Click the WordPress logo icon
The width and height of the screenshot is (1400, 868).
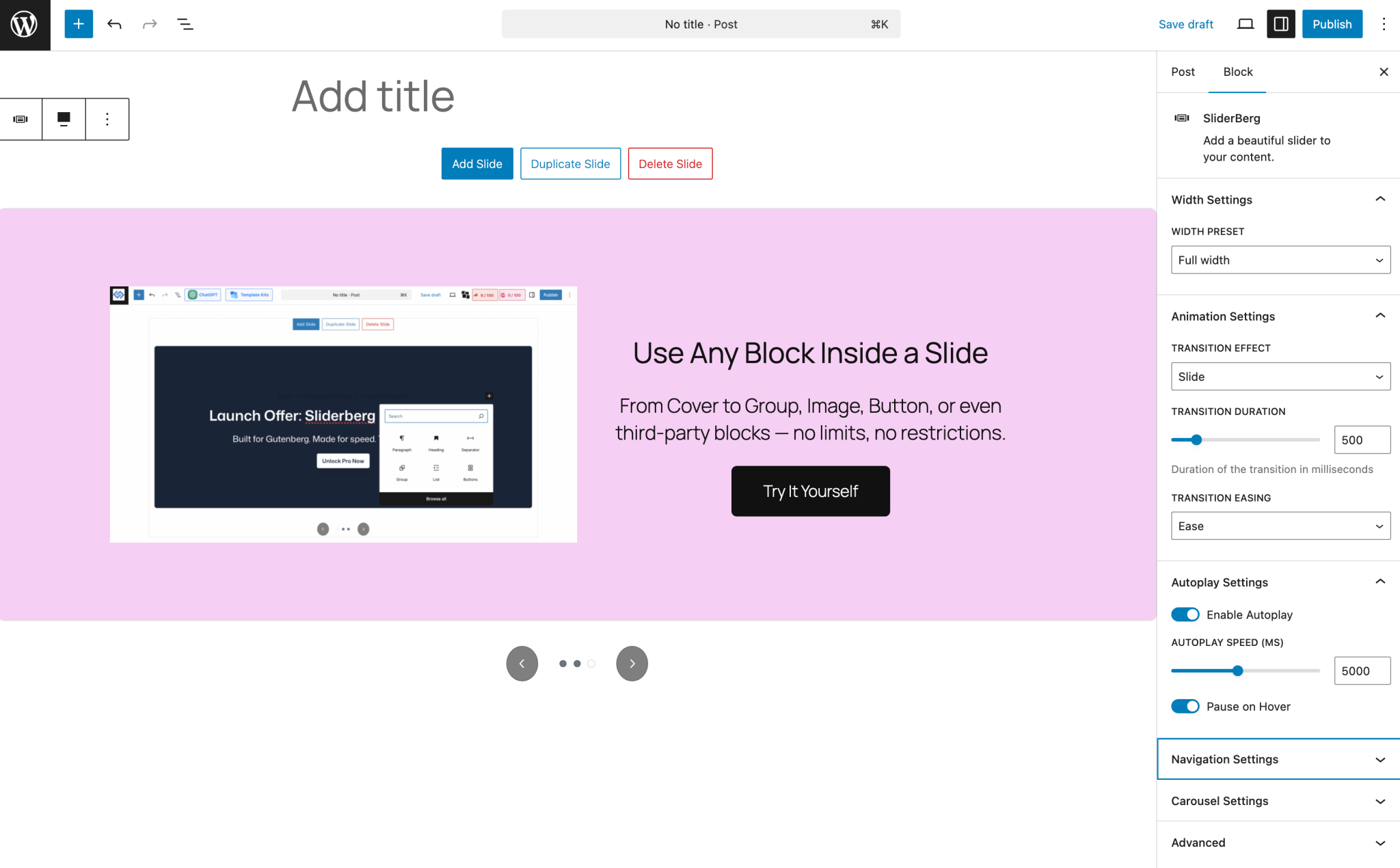click(x=25, y=24)
